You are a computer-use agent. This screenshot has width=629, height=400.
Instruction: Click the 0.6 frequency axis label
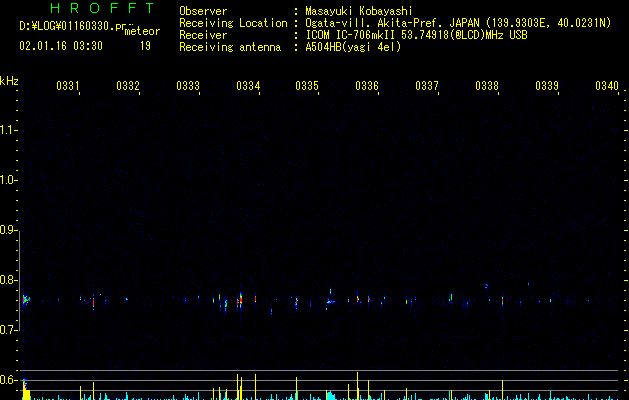pos(8,380)
